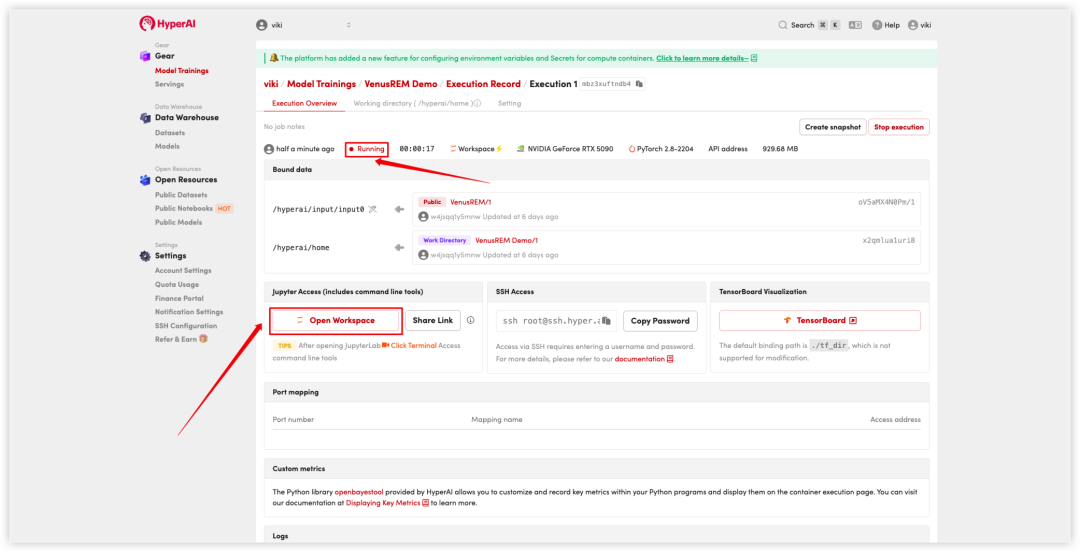Screen dimensions: 1080x552
Task: Click the Open Resources sidebar icon
Action: click(145, 180)
